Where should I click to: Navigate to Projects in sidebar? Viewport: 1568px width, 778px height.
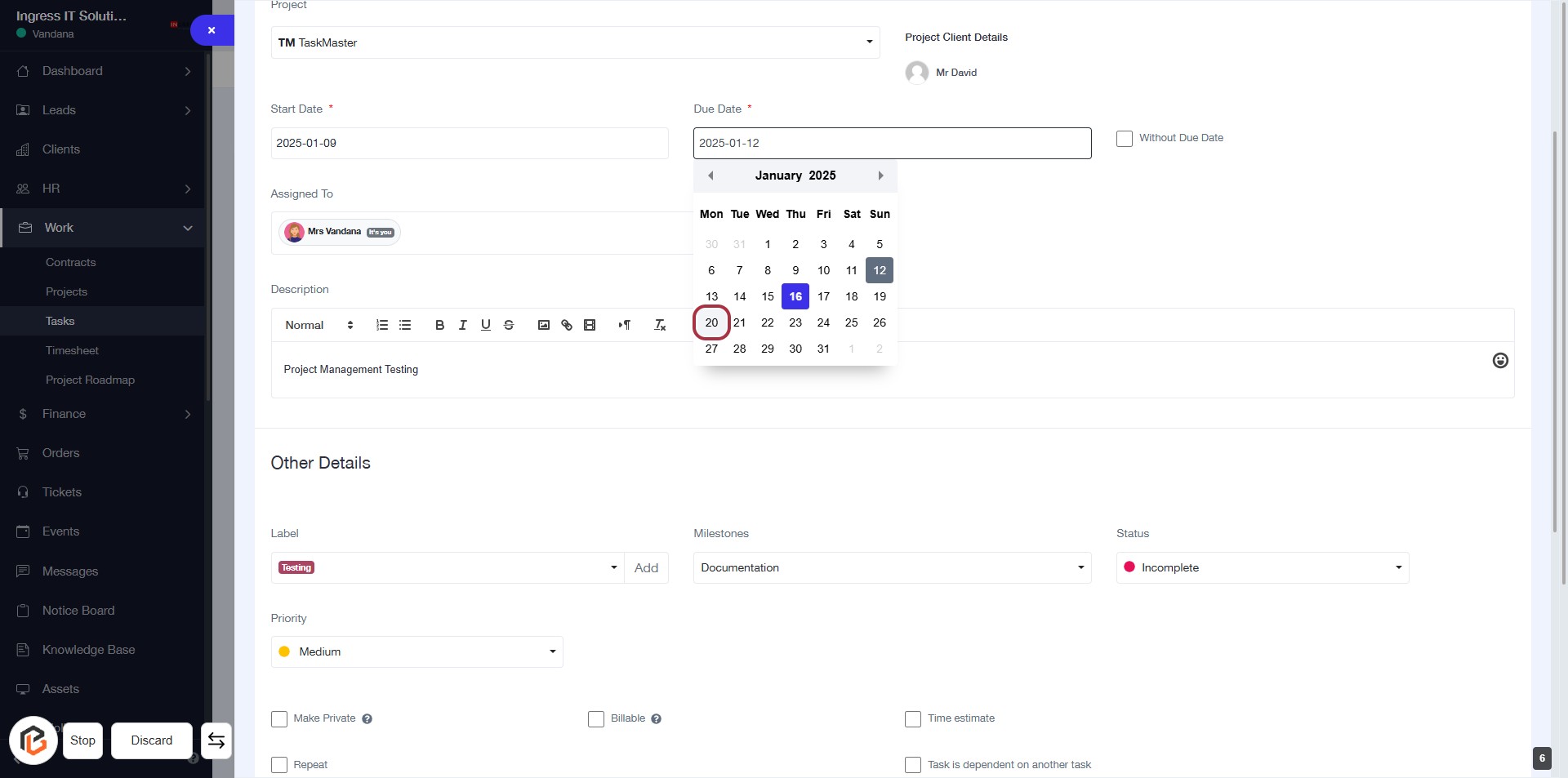pyautogui.click(x=66, y=291)
